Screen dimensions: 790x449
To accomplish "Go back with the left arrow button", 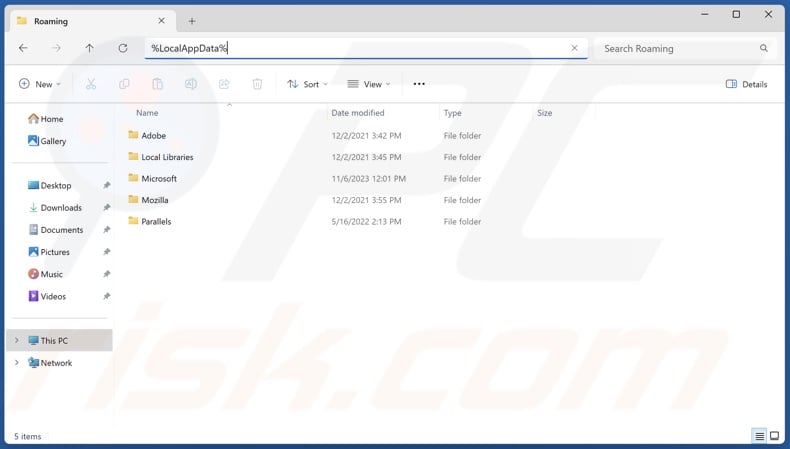I will pyautogui.click(x=23, y=48).
